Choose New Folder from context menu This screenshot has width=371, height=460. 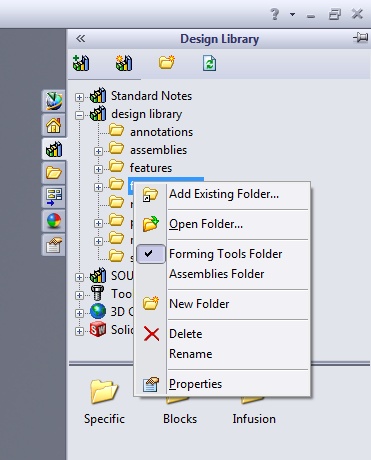[x=222, y=304]
